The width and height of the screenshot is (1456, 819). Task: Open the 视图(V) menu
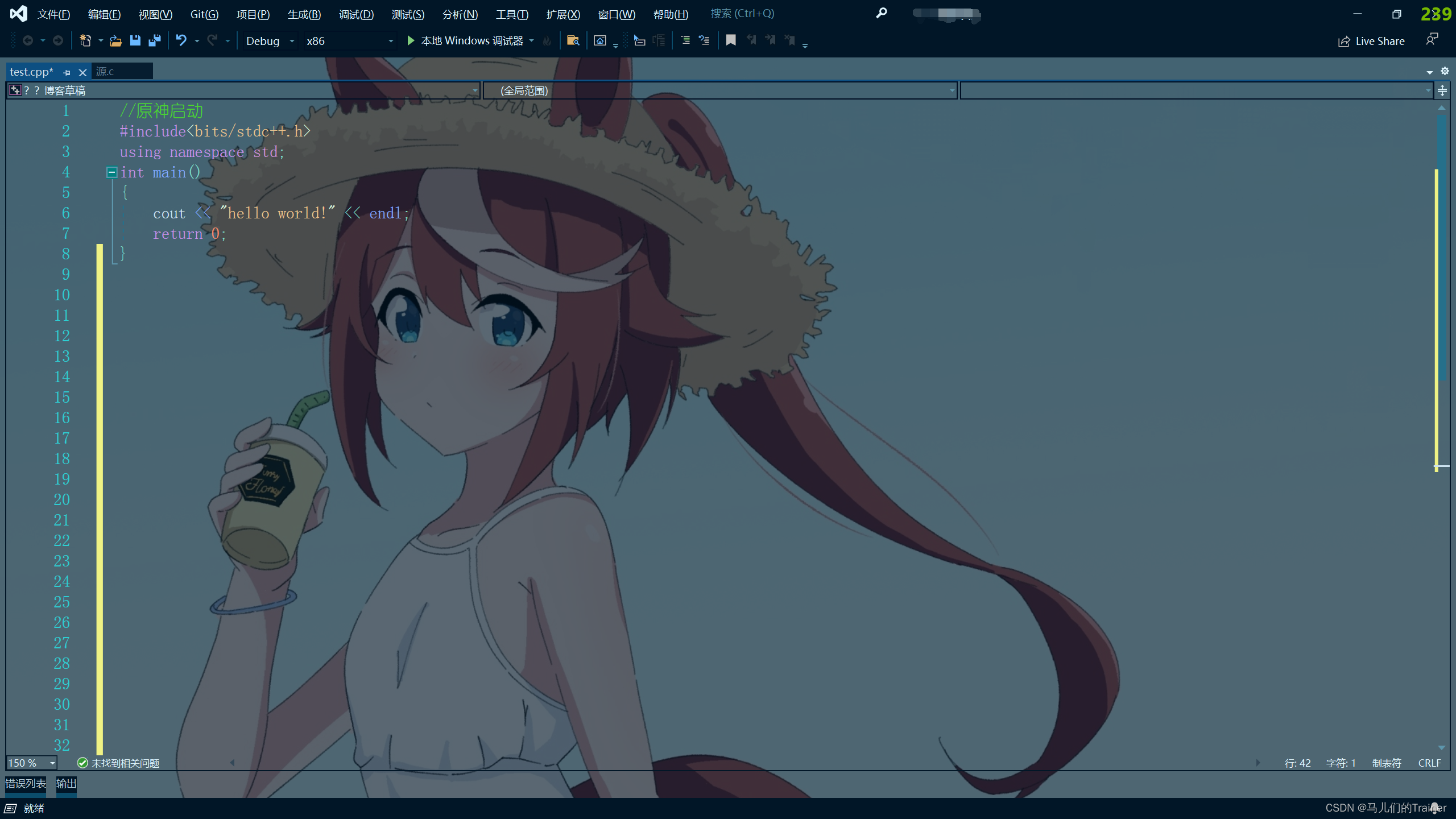(155, 14)
